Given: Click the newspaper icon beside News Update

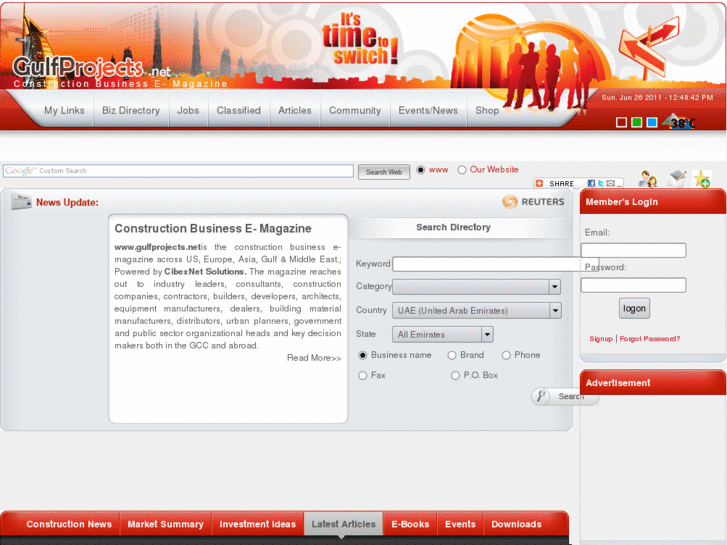Looking at the screenshot, I should pyautogui.click(x=21, y=202).
